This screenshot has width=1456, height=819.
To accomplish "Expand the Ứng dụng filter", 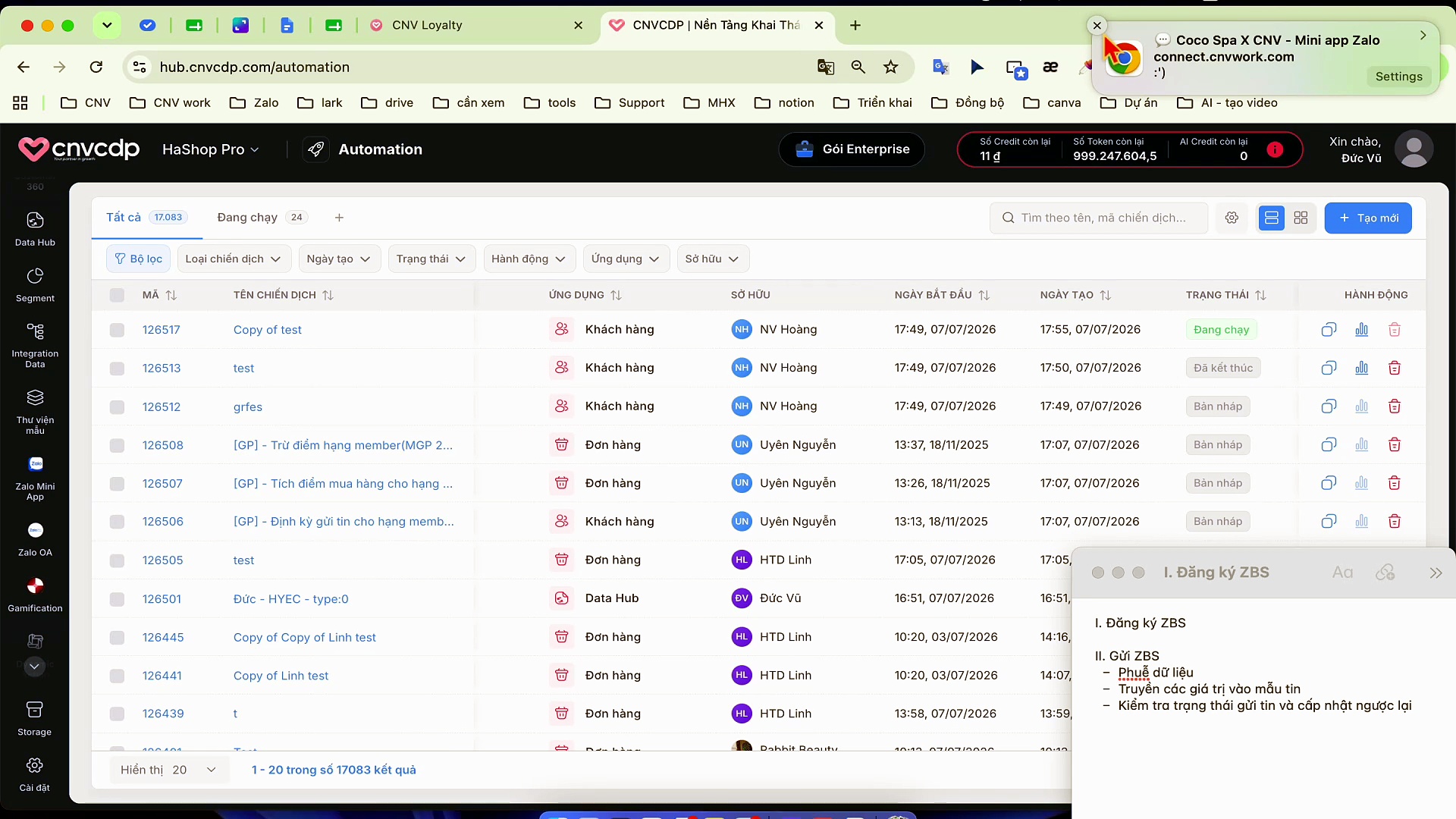I will click(626, 259).
